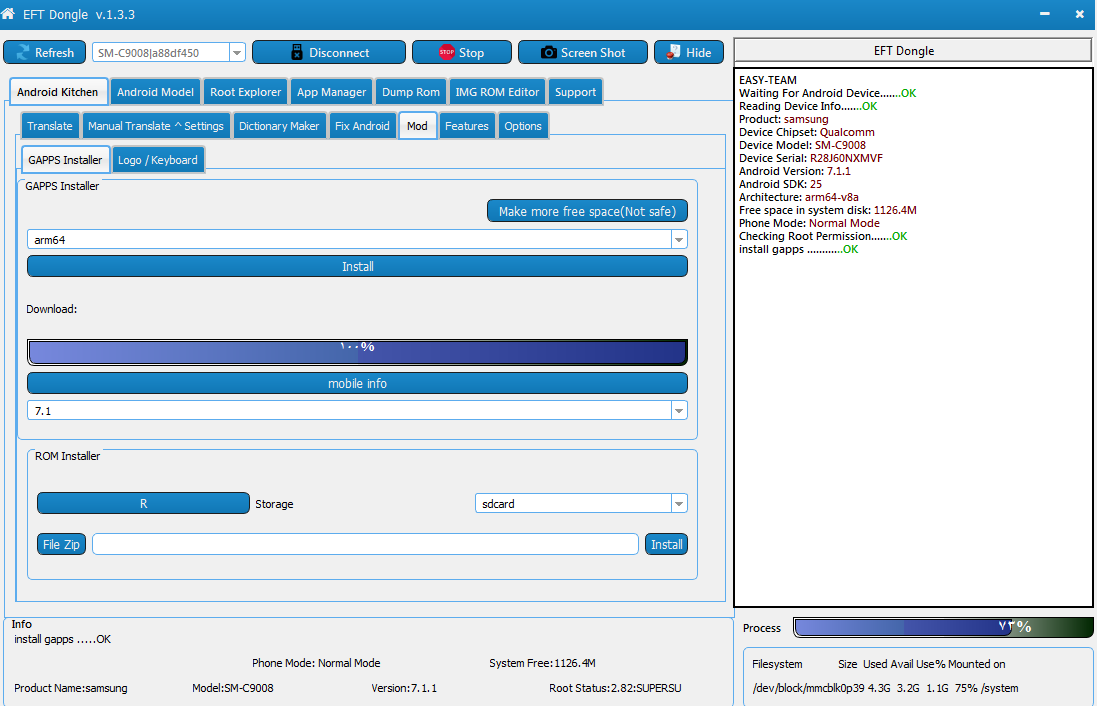The height and width of the screenshot is (706, 1097).
Task: Click install gapps OK log line
Action: (x=798, y=249)
